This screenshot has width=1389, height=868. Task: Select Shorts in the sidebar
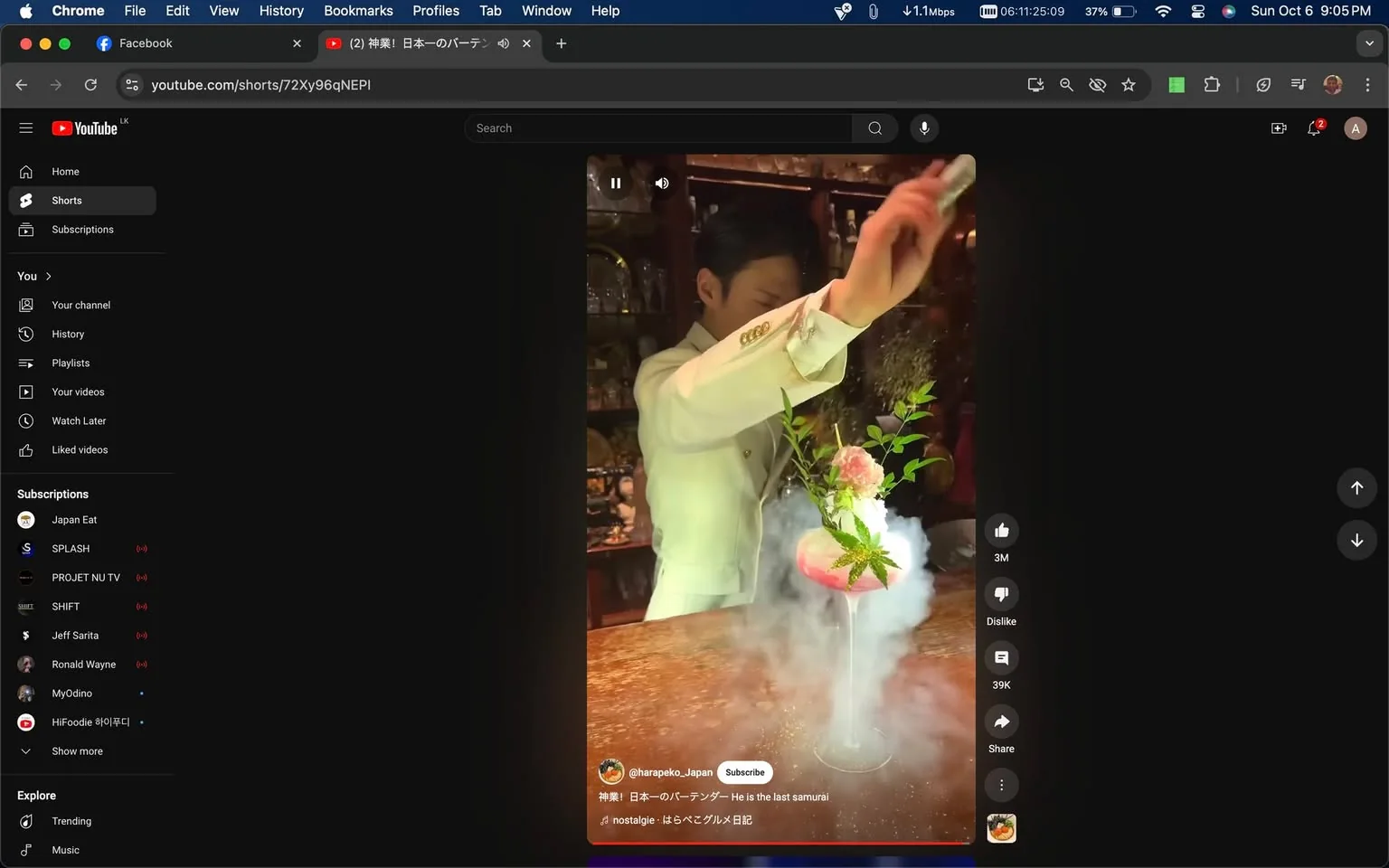pyautogui.click(x=82, y=201)
